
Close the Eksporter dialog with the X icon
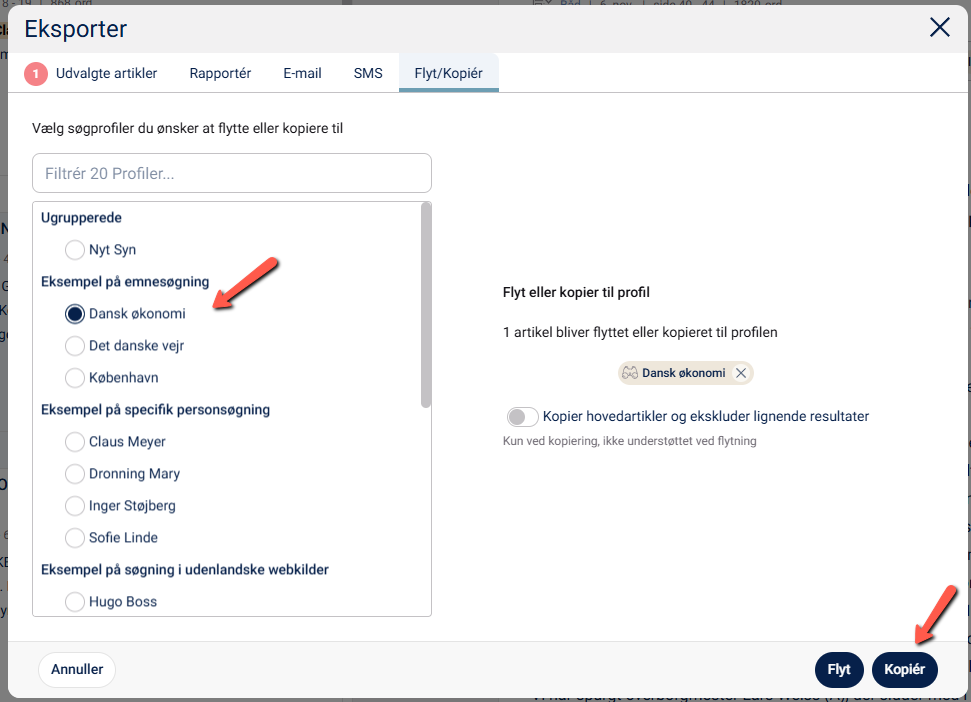point(939,27)
